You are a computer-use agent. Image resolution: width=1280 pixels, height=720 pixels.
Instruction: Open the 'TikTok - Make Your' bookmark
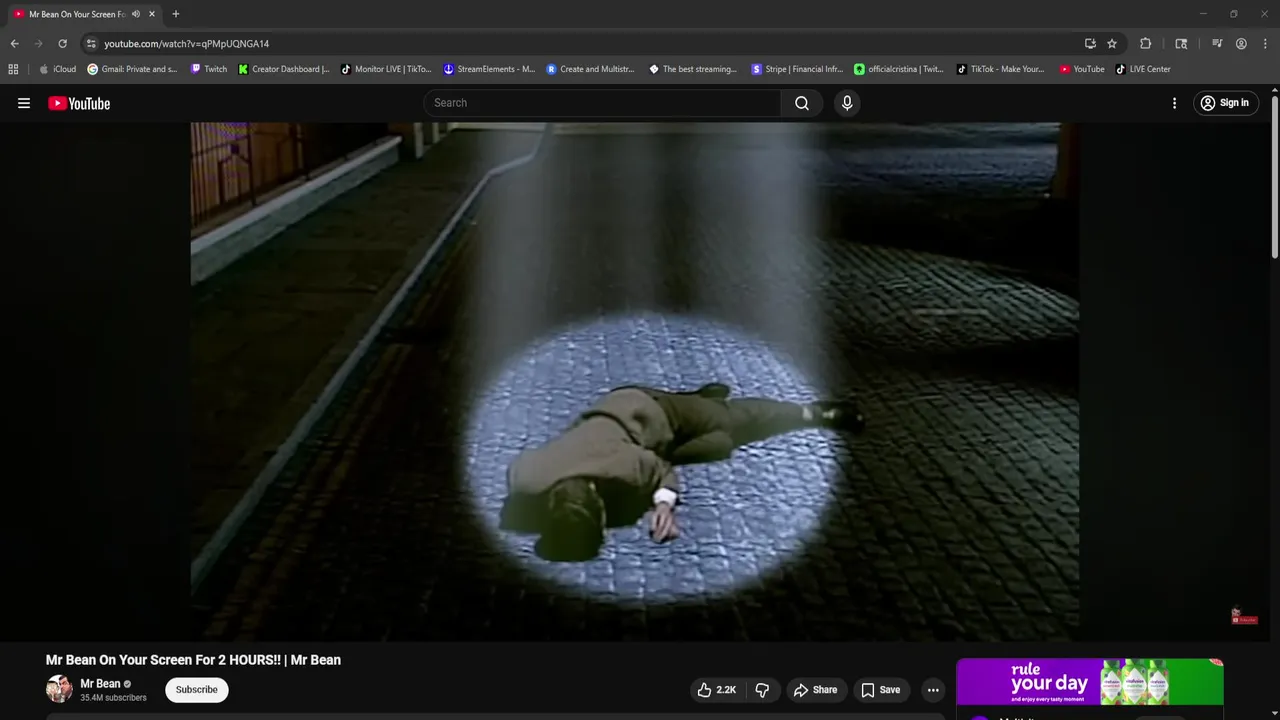pos(1001,69)
